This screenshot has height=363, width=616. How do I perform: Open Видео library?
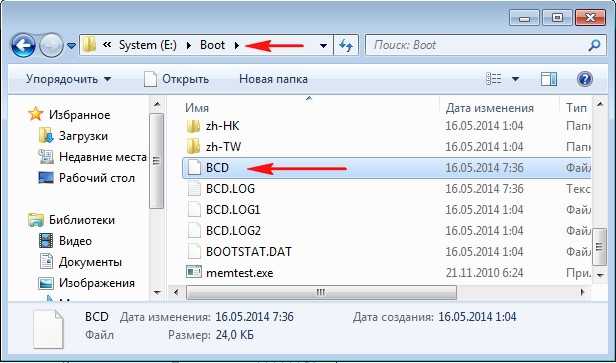point(75,241)
